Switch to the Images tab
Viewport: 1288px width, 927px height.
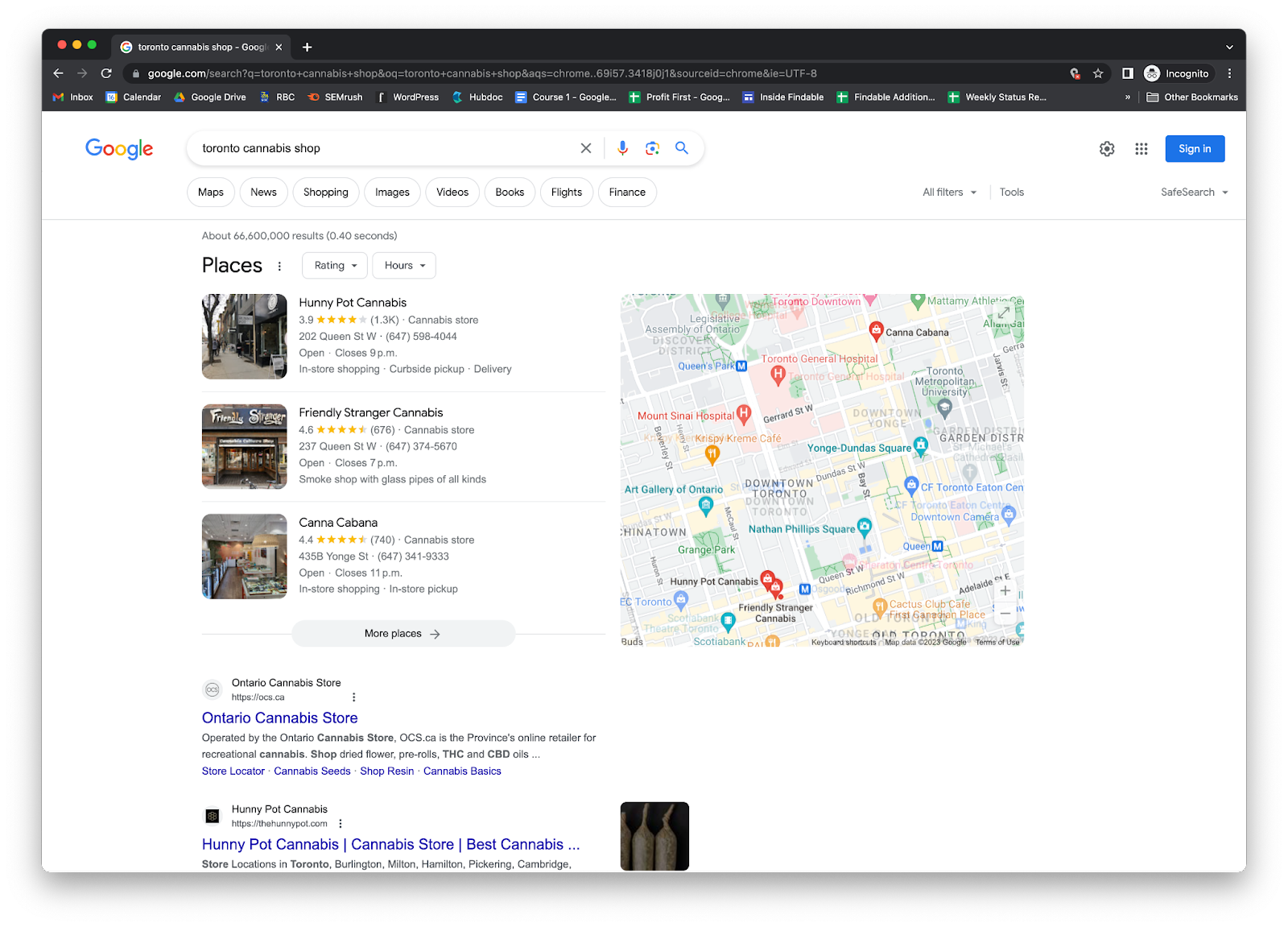[x=392, y=192]
